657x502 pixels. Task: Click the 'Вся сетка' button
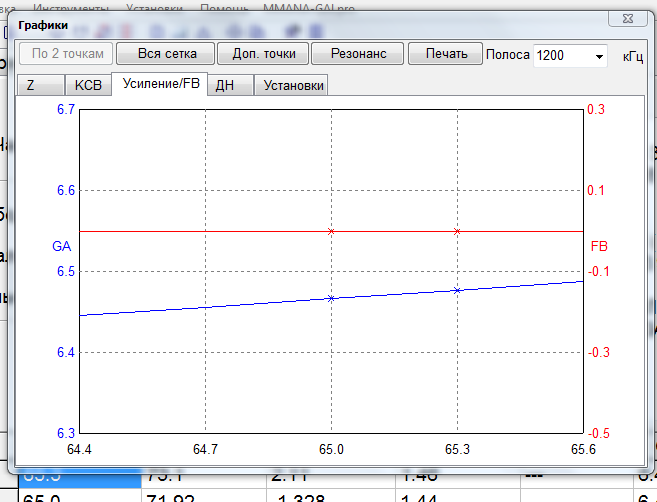pos(166,54)
